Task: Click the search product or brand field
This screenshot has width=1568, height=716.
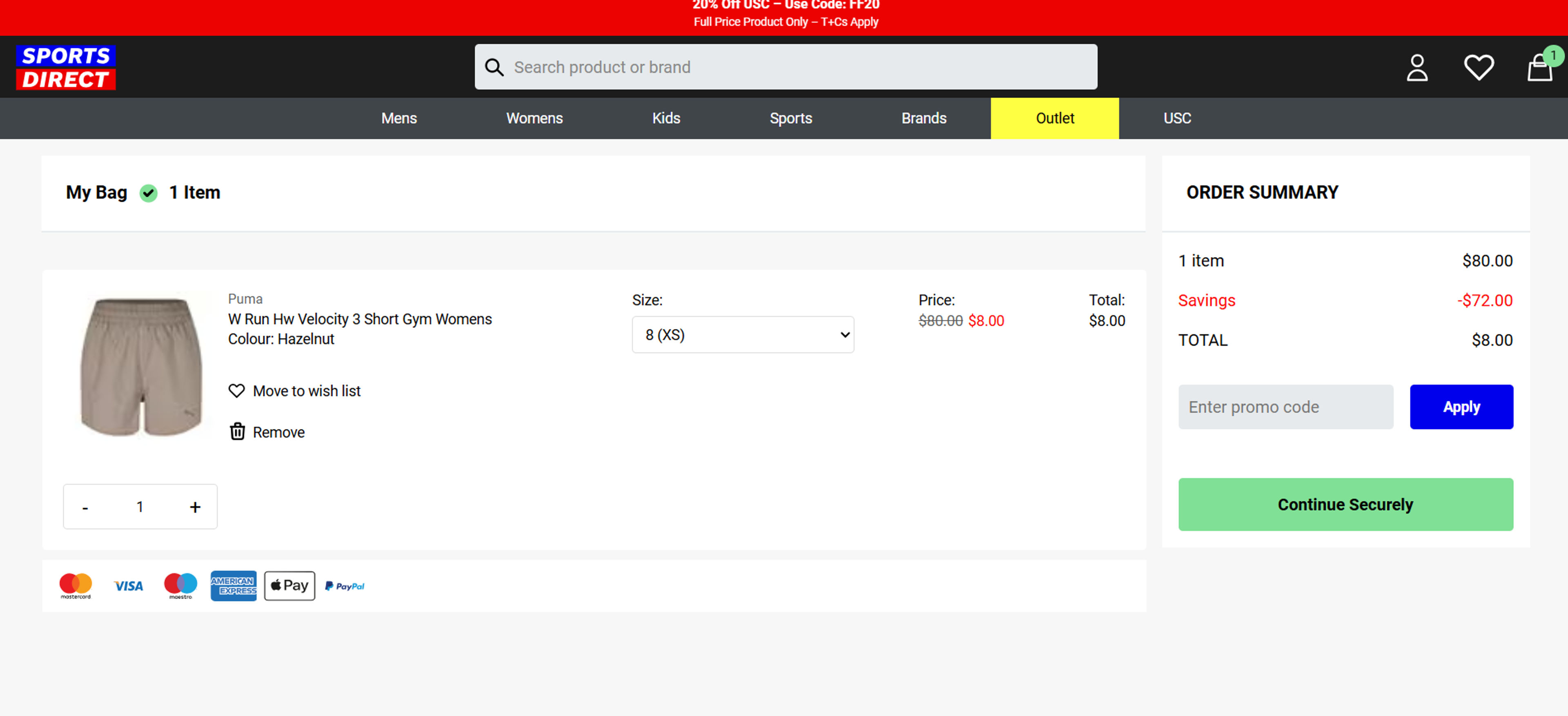Action: (786, 67)
